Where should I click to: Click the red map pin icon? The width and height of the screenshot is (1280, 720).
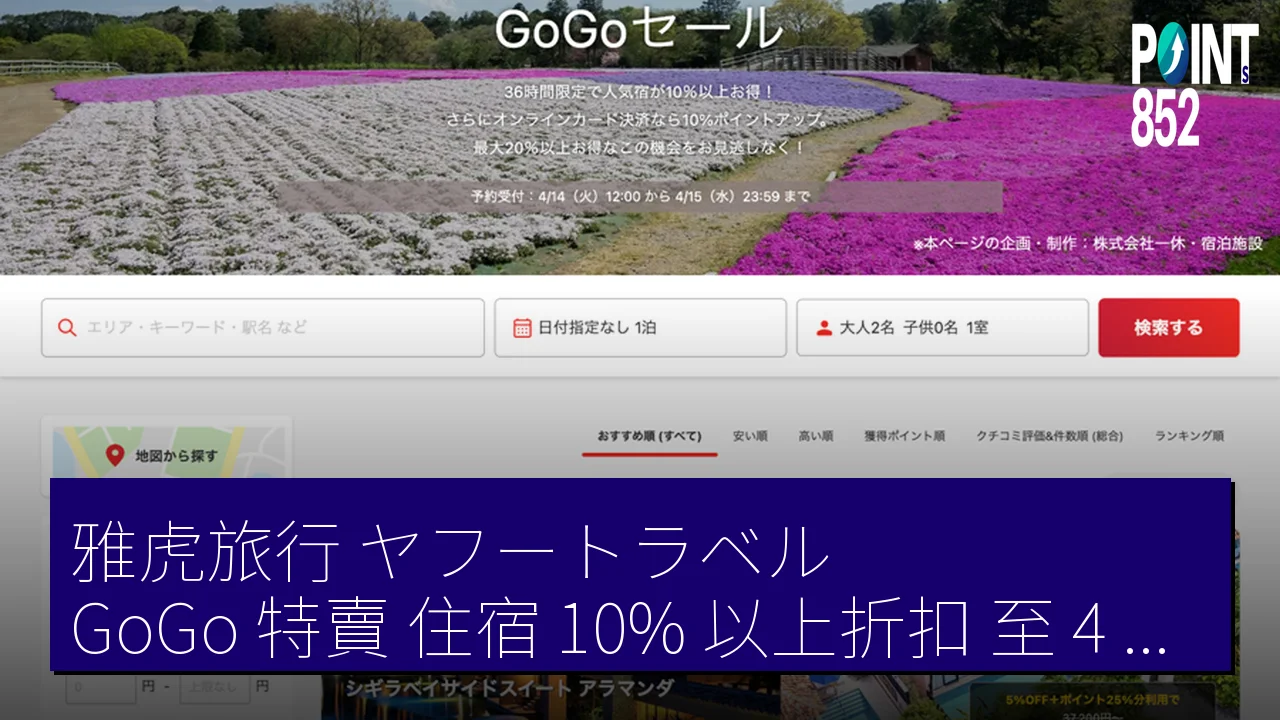click(115, 456)
